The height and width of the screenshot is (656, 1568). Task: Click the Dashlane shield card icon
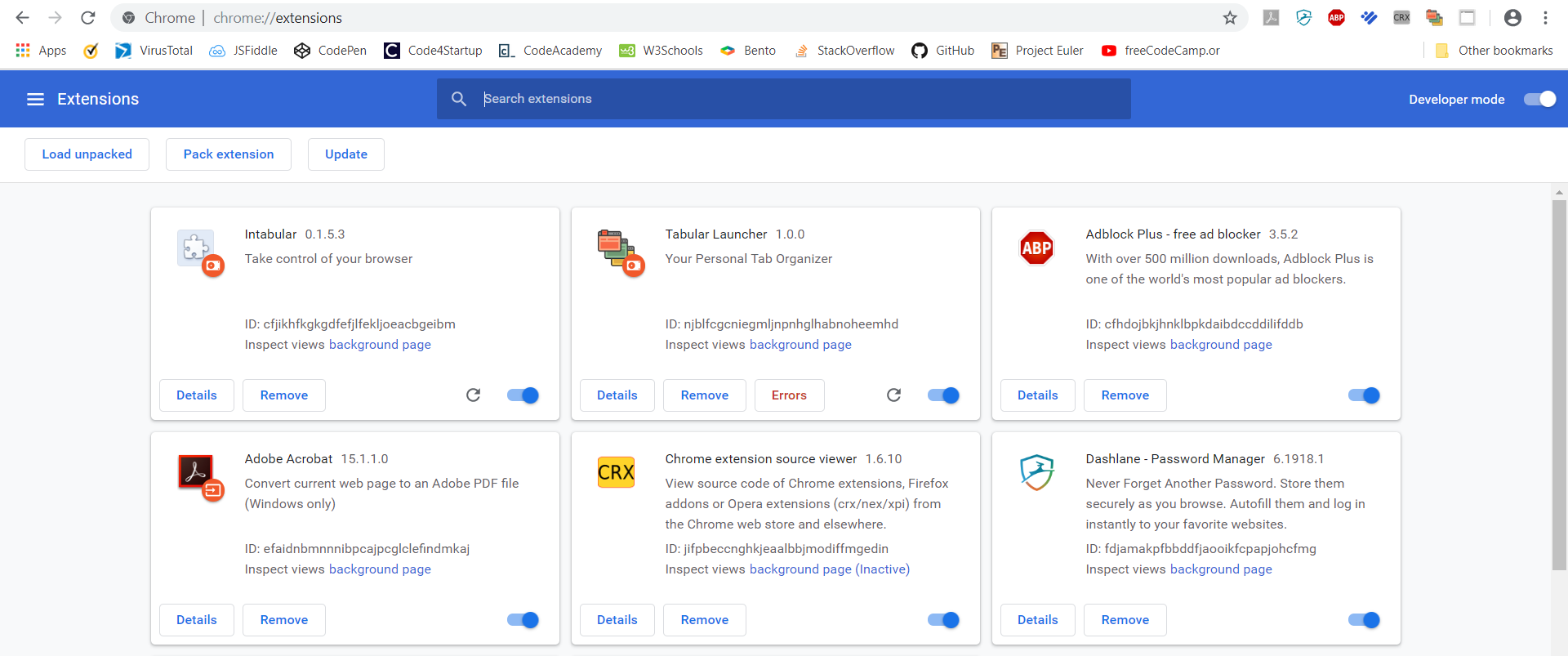pyautogui.click(x=1036, y=472)
